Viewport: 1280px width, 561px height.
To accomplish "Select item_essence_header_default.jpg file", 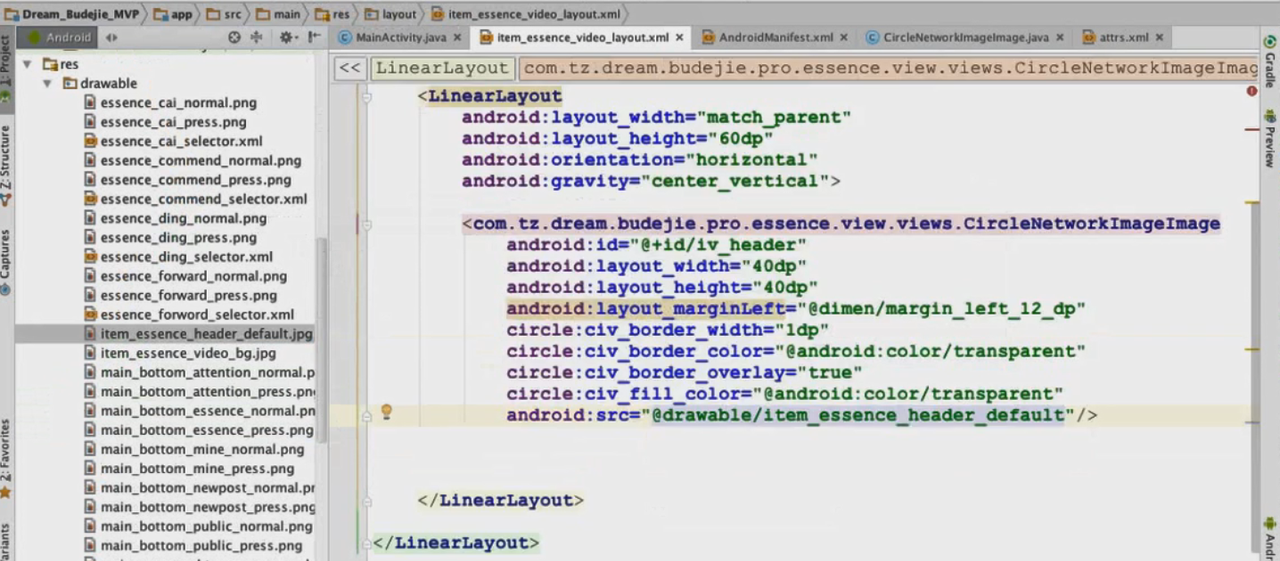I will pos(198,334).
